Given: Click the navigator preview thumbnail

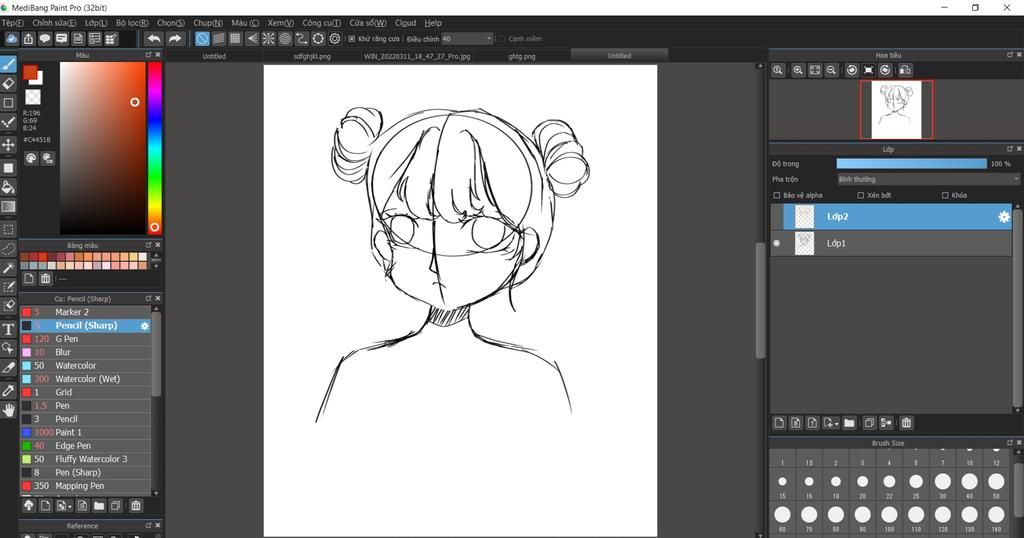Looking at the screenshot, I should [x=896, y=110].
